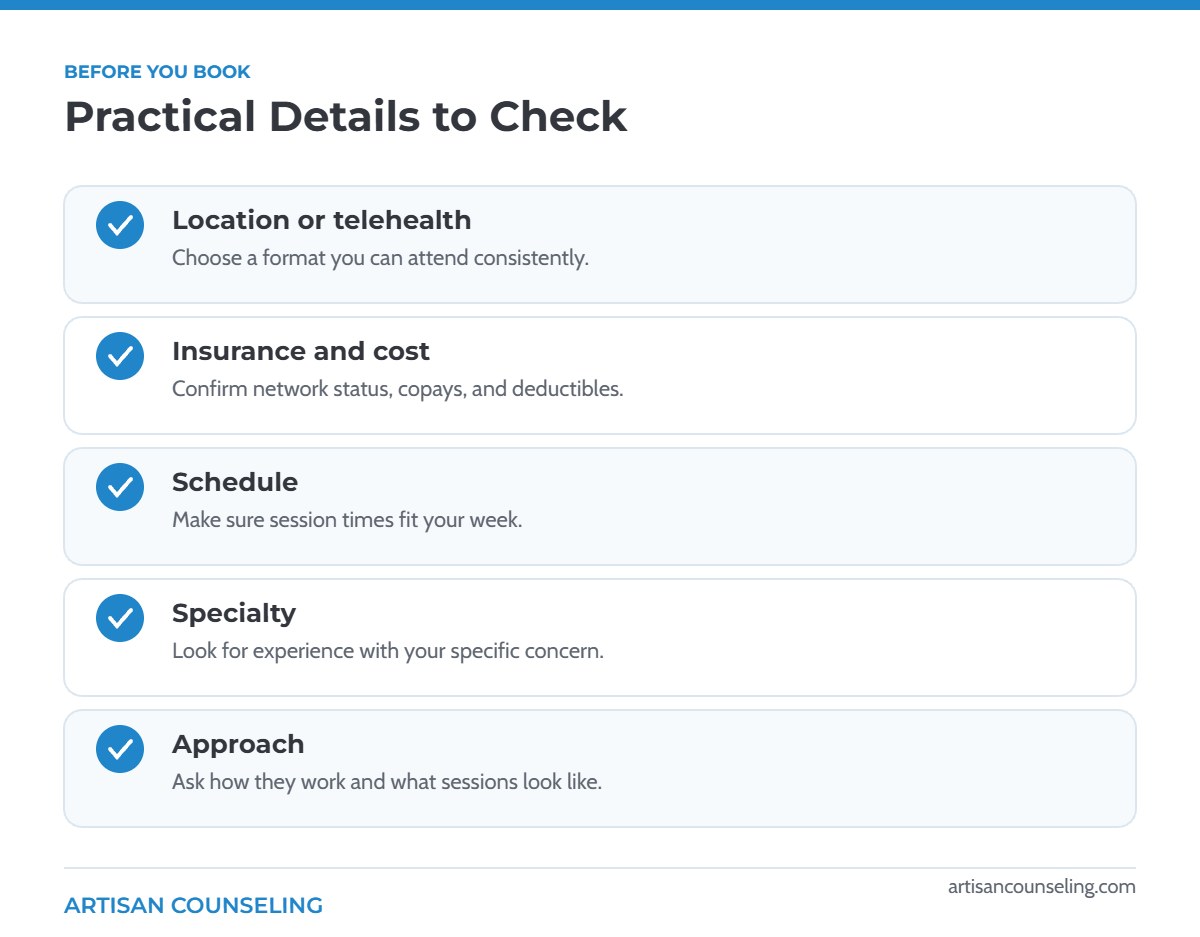
Task: Click 'Look for experience with your specific concern.'
Action: click(388, 651)
